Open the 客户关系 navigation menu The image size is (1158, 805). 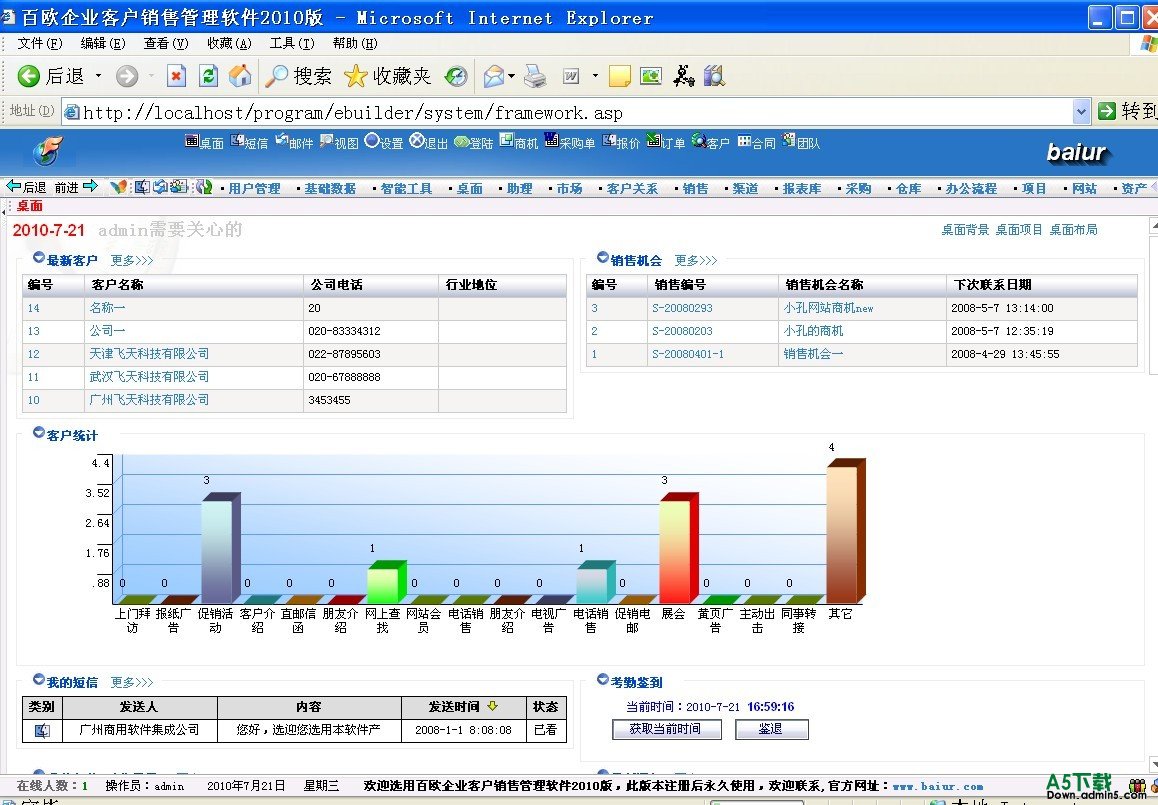(632, 188)
